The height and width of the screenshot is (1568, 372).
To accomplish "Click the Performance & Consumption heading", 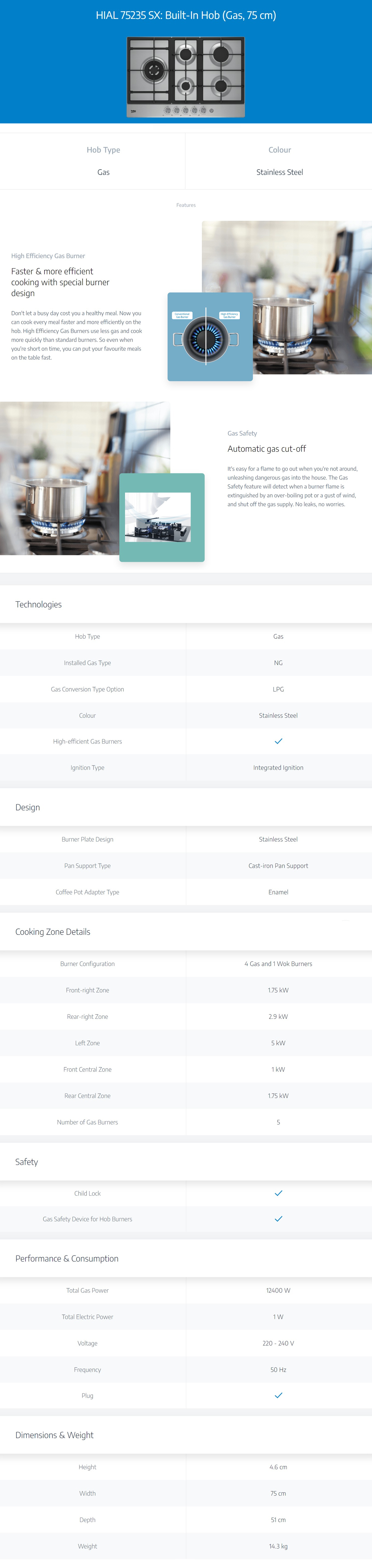I will tap(67, 1258).
